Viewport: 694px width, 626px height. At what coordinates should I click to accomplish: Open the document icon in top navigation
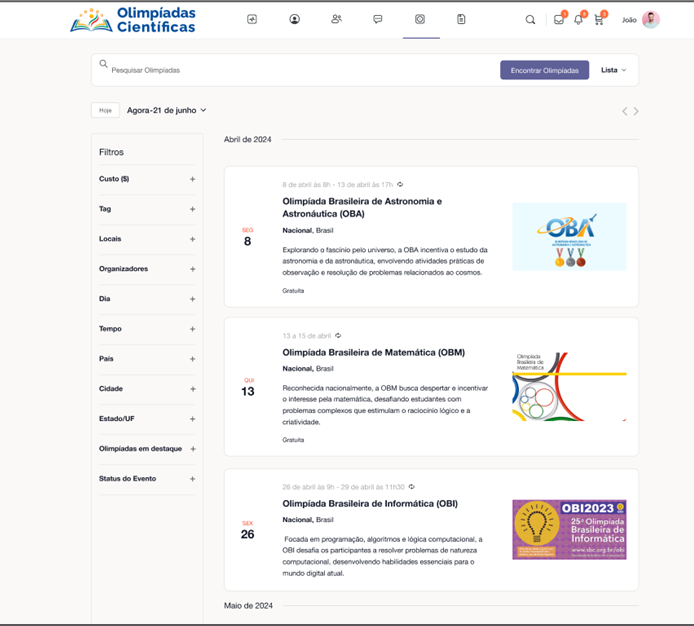[x=461, y=19]
